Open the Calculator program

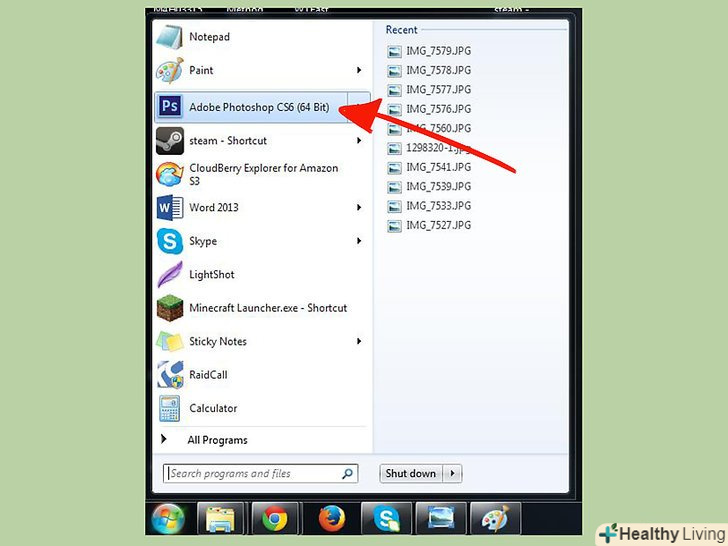262,408
